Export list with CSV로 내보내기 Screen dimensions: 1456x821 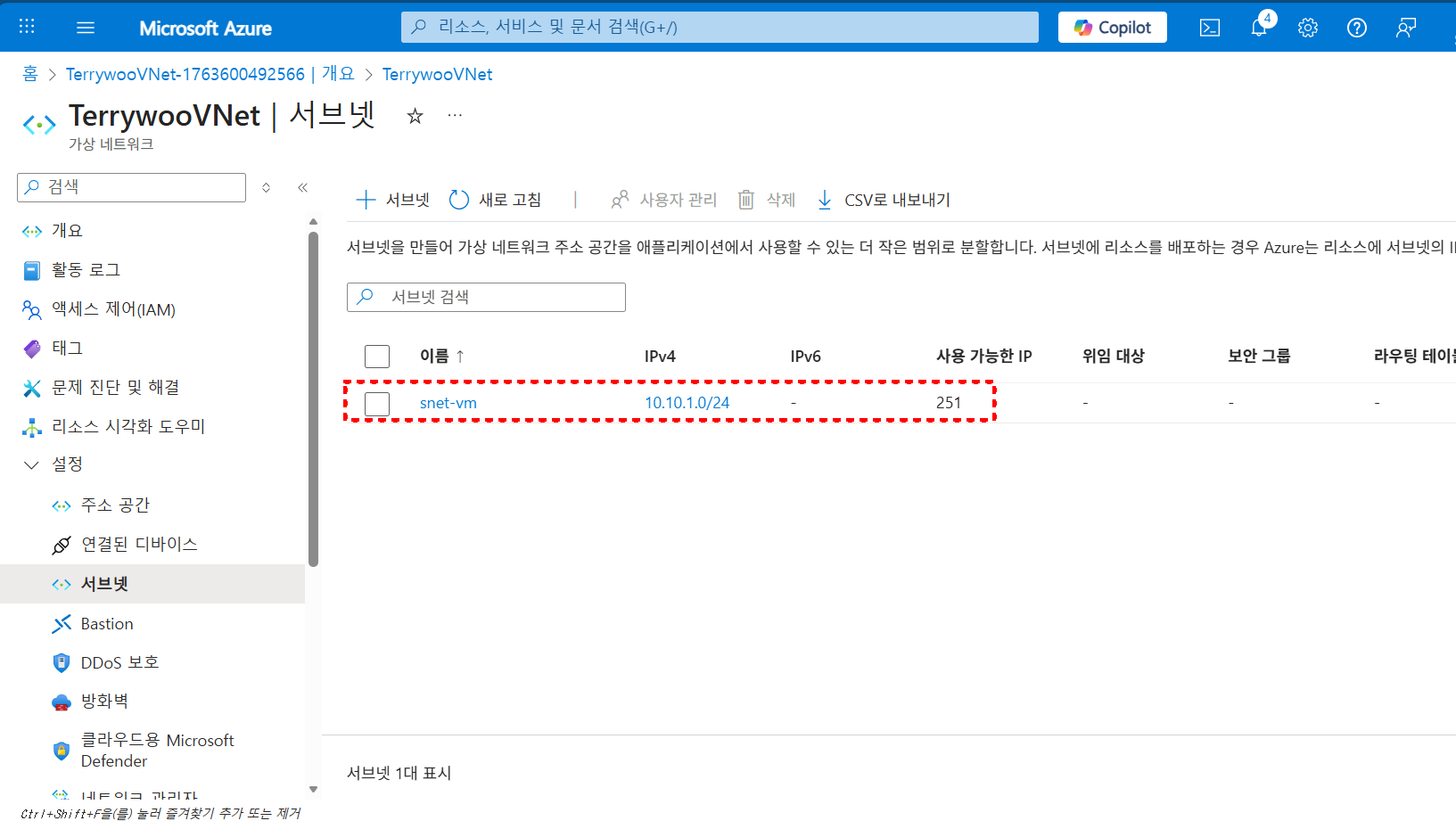point(884,200)
